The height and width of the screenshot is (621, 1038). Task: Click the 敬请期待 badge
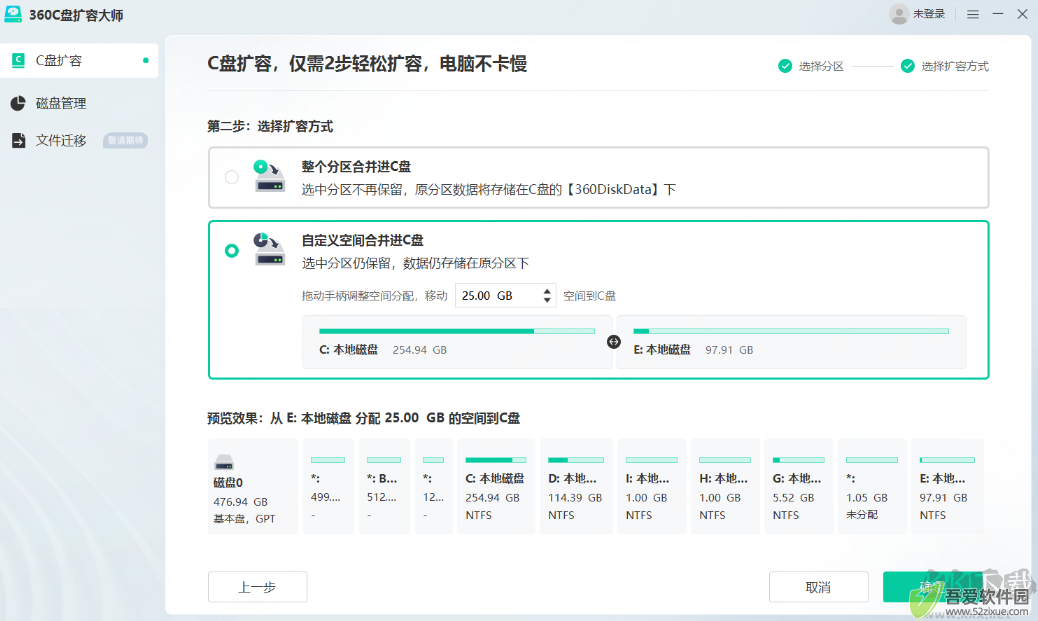click(125, 140)
